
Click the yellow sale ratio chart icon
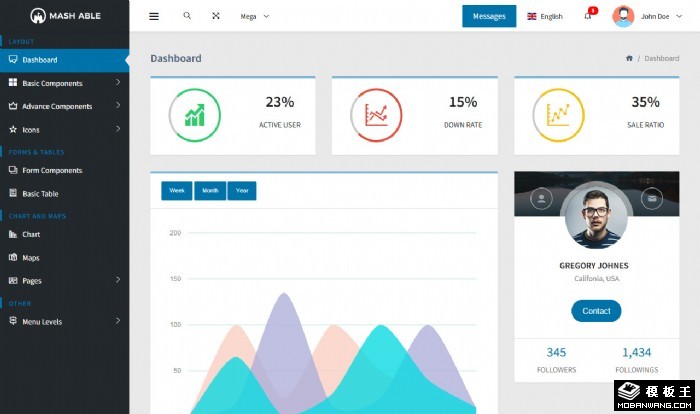click(559, 115)
